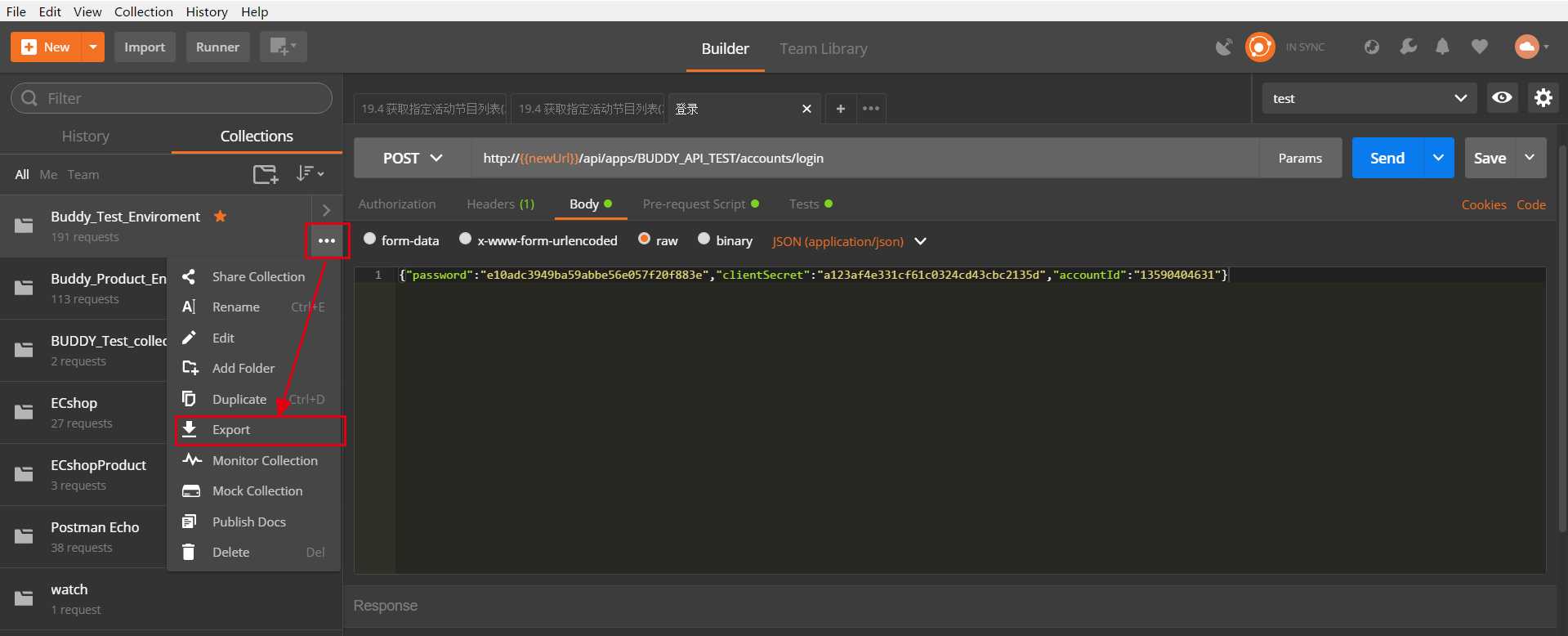Click the new window icon in toolbar
The height and width of the screenshot is (636, 1568).
pyautogui.click(x=283, y=47)
